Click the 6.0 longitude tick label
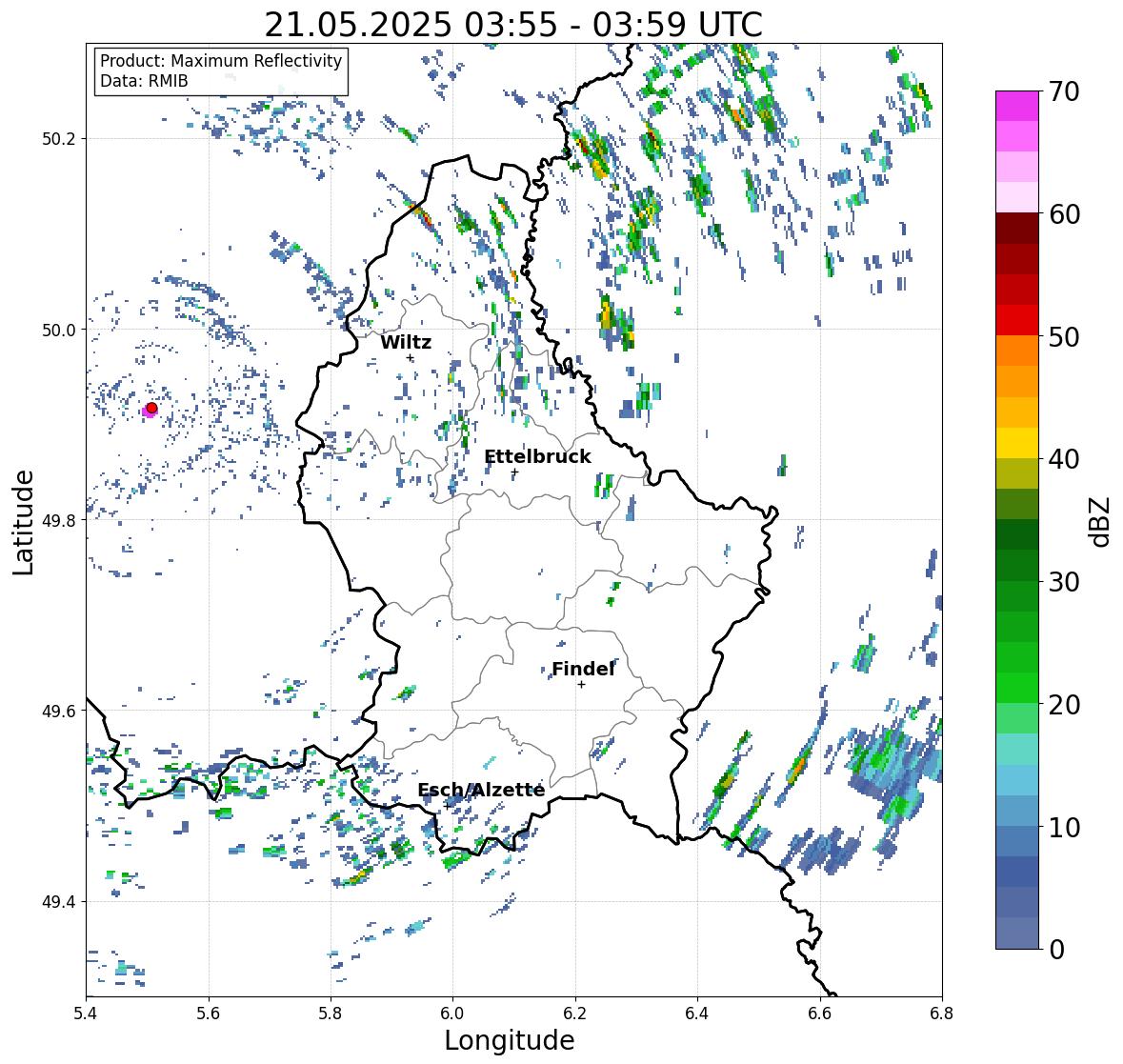1123x1064 pixels. 452,1013
